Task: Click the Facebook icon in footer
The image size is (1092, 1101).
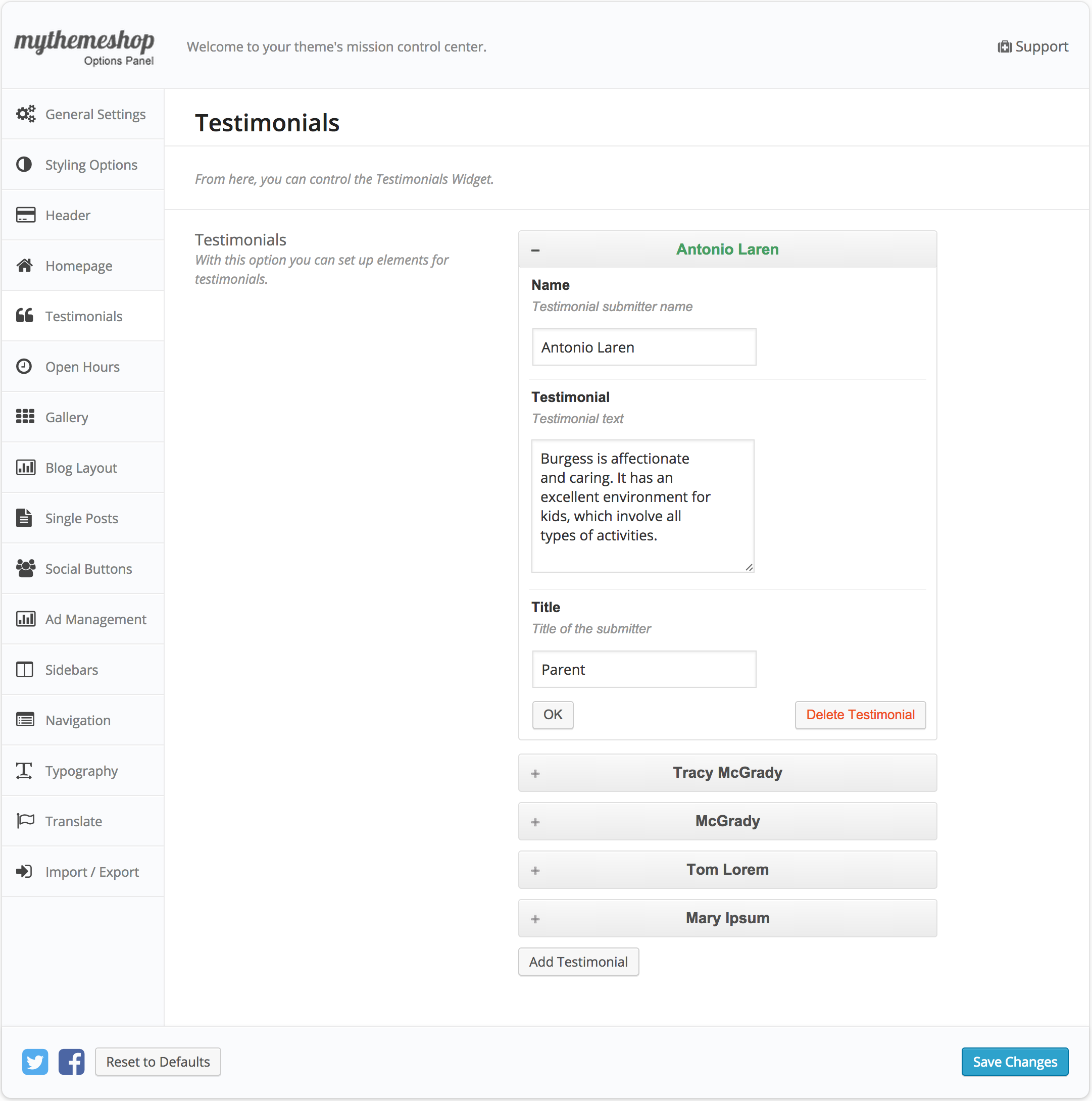Action: tap(71, 1062)
